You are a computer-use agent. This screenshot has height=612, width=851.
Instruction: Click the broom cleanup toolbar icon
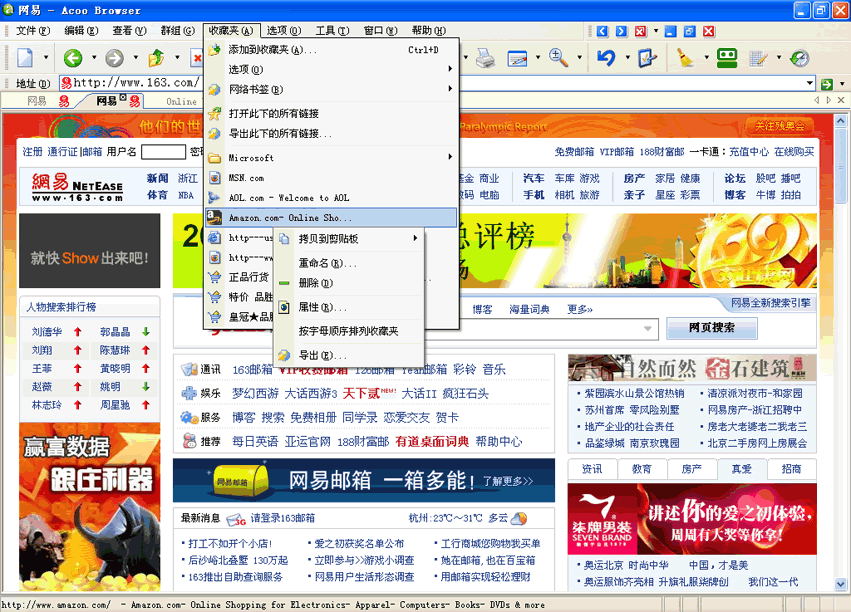[x=685, y=58]
